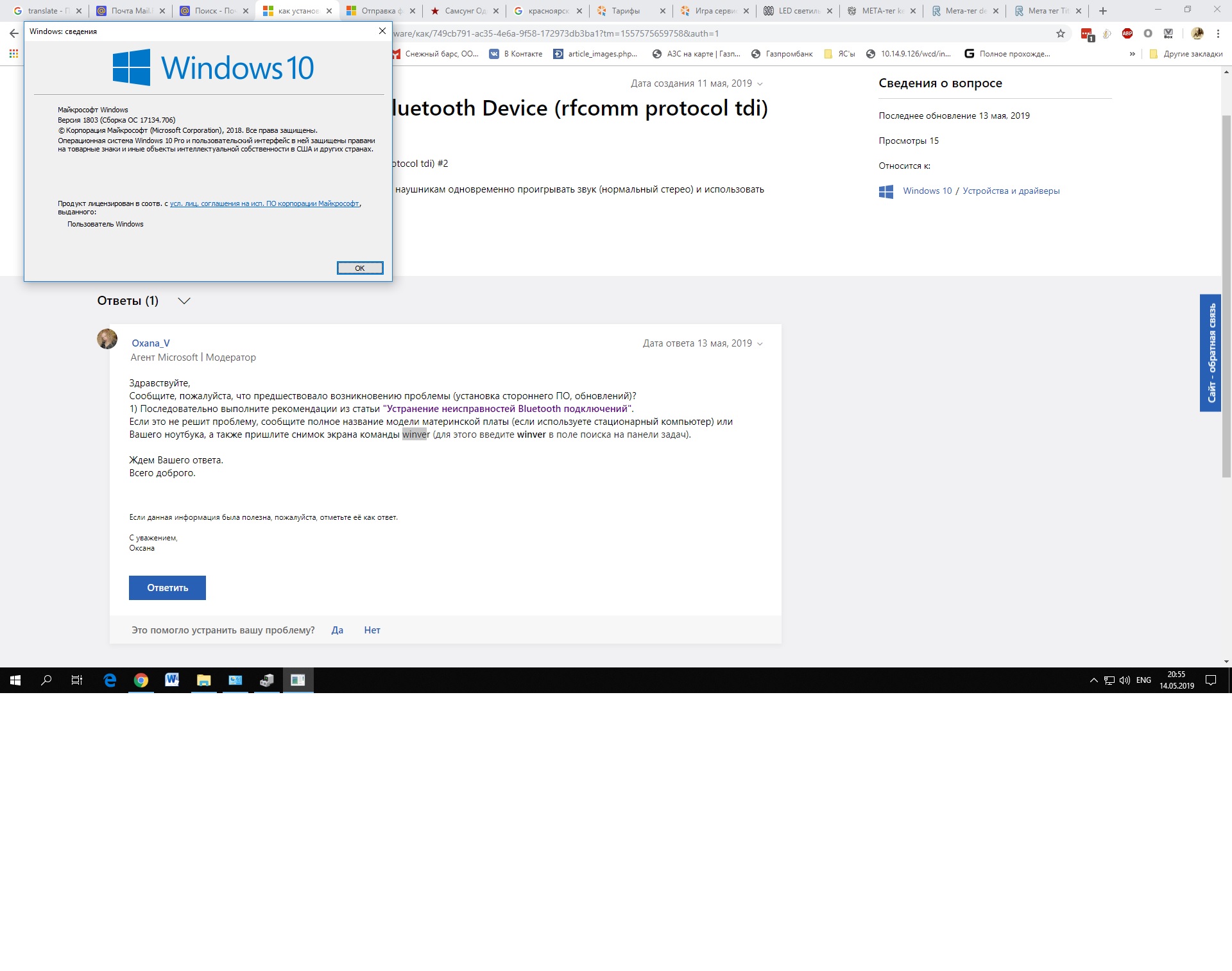Open the taskbar search magnifier
1232x971 pixels.
(x=46, y=680)
